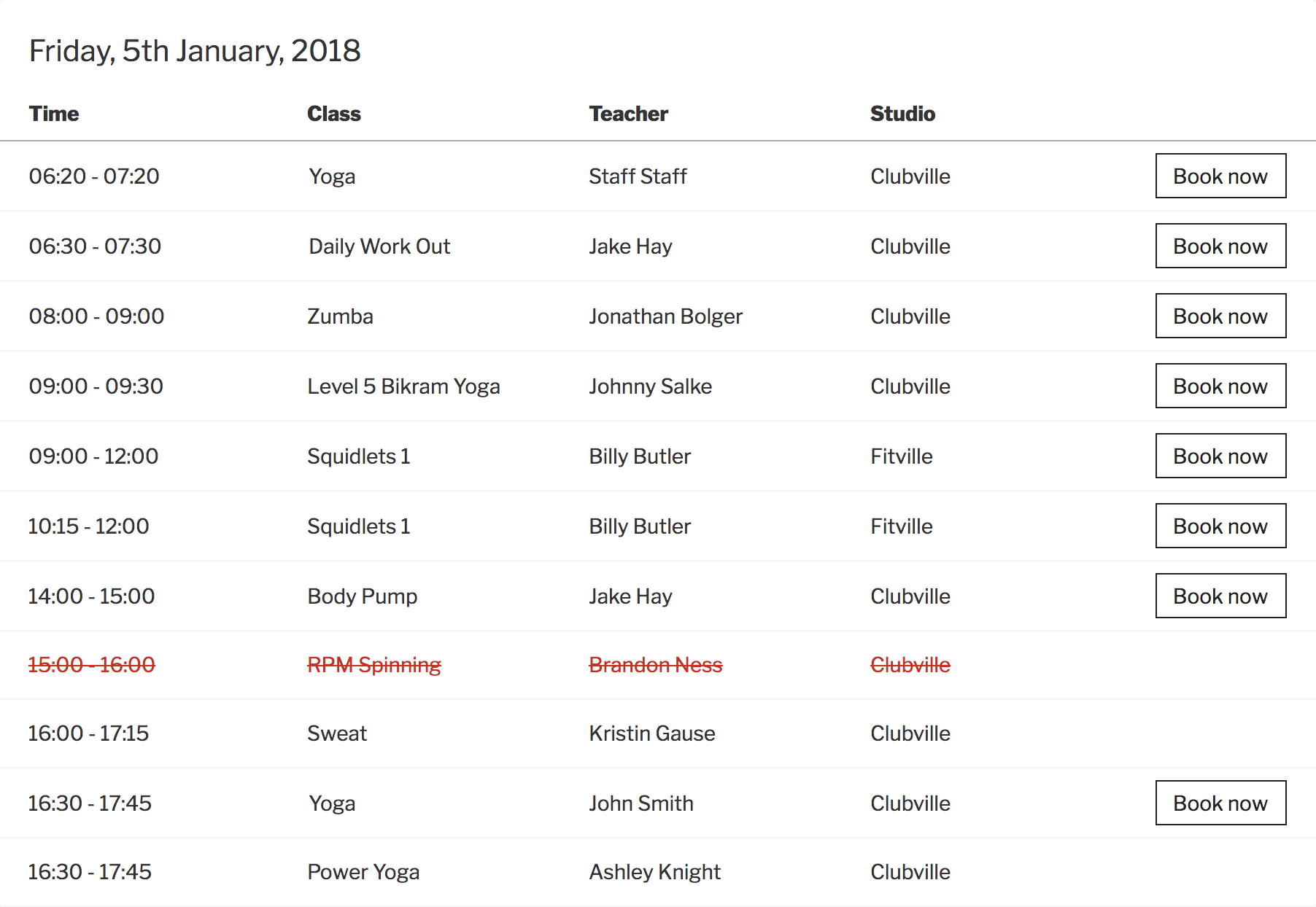This screenshot has height=907, width=1316.
Task: Click the Power Yoga class name
Action: pos(363,872)
